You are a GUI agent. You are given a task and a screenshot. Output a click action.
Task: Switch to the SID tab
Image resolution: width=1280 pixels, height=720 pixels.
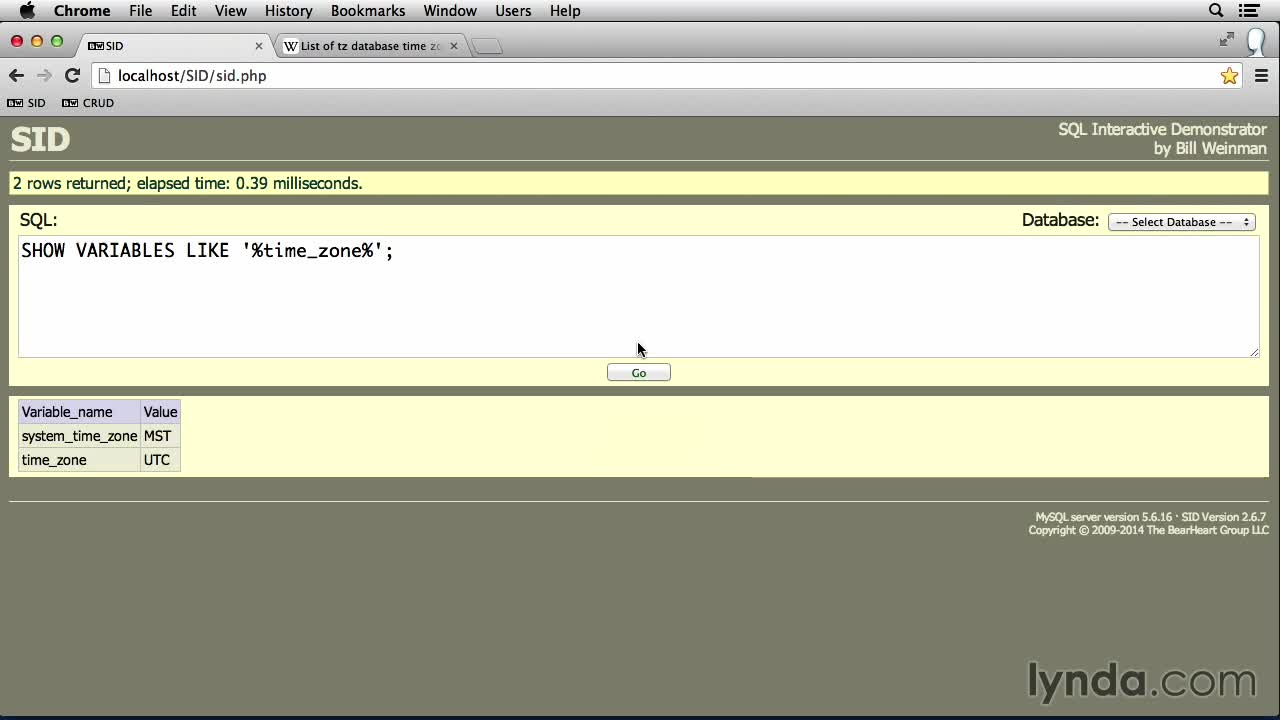pos(172,46)
